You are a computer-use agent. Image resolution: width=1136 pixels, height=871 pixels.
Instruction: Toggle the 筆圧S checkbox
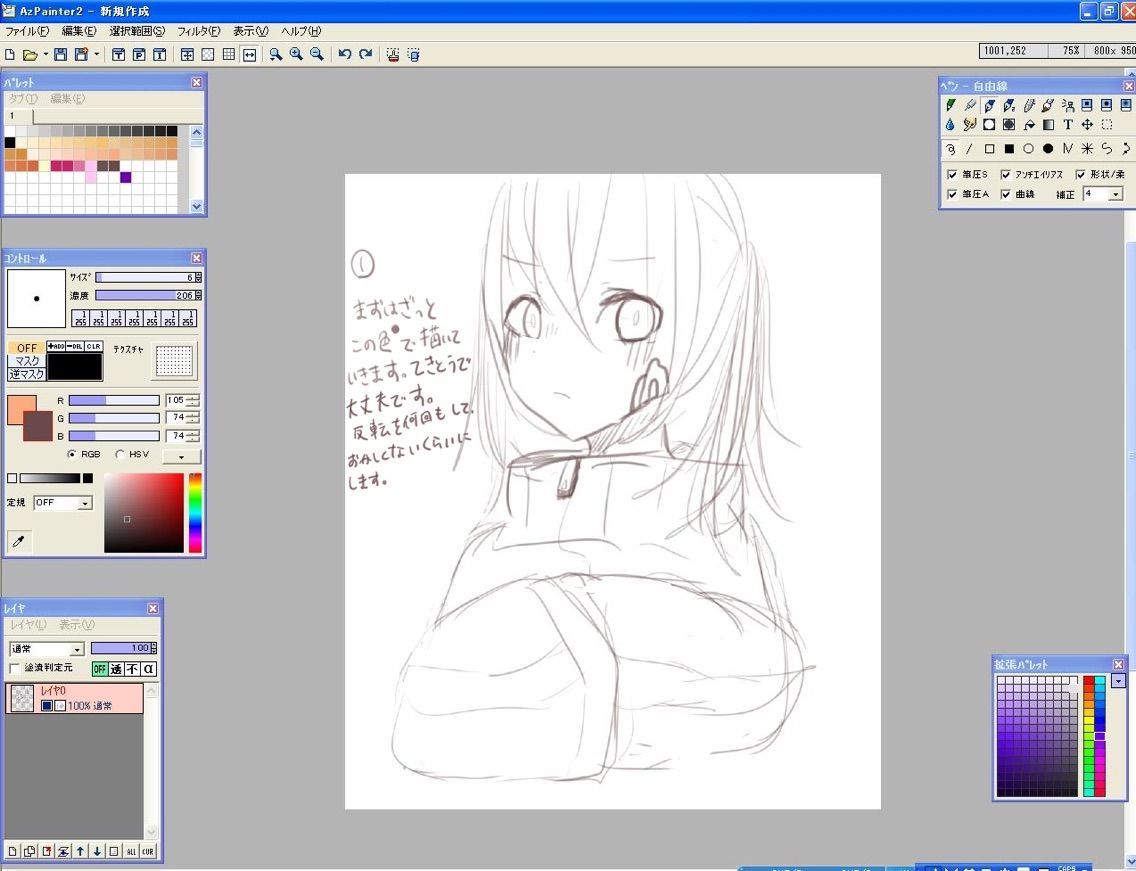[x=953, y=175]
